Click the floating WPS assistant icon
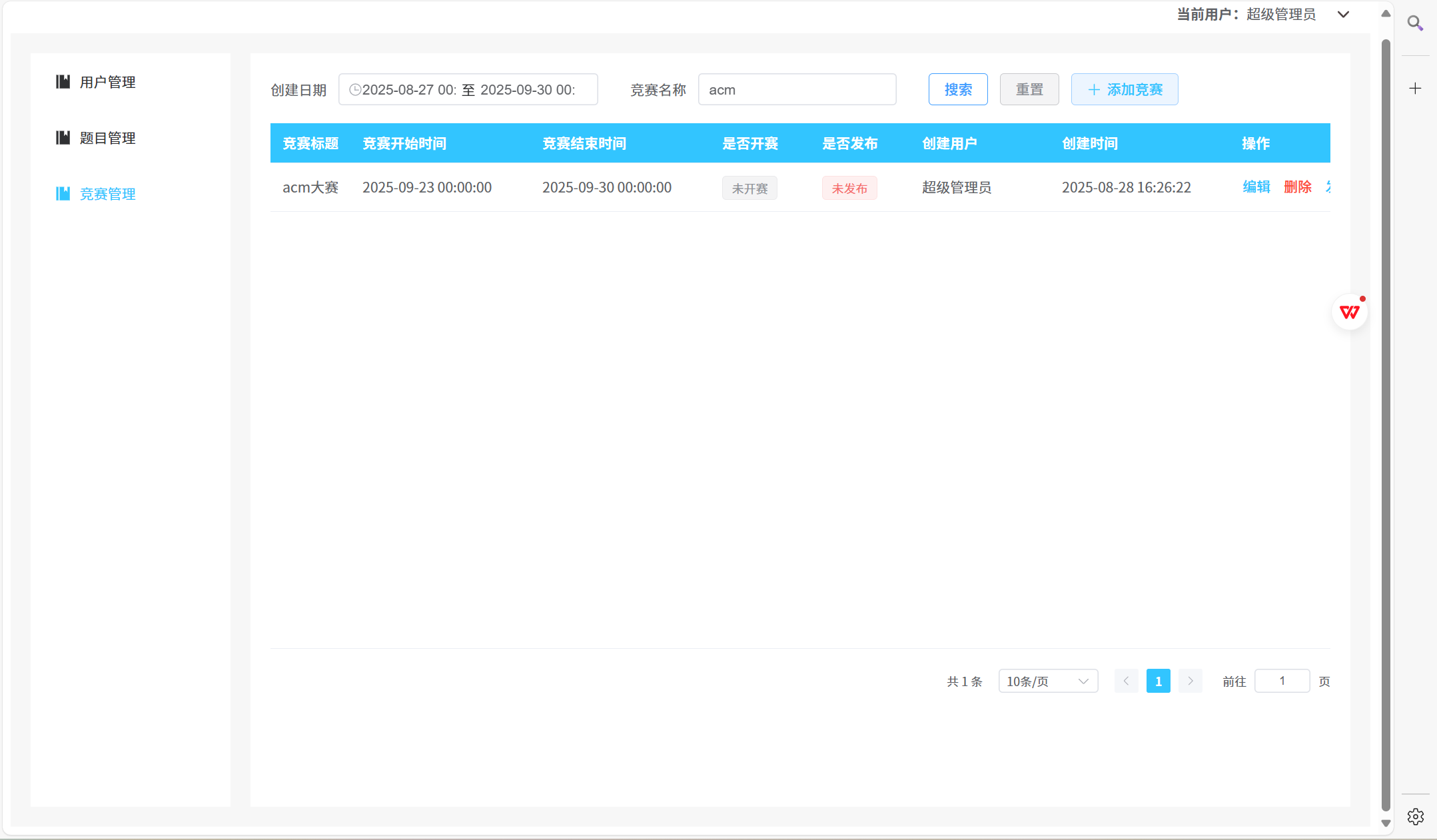This screenshot has height=840, width=1437. (x=1350, y=312)
